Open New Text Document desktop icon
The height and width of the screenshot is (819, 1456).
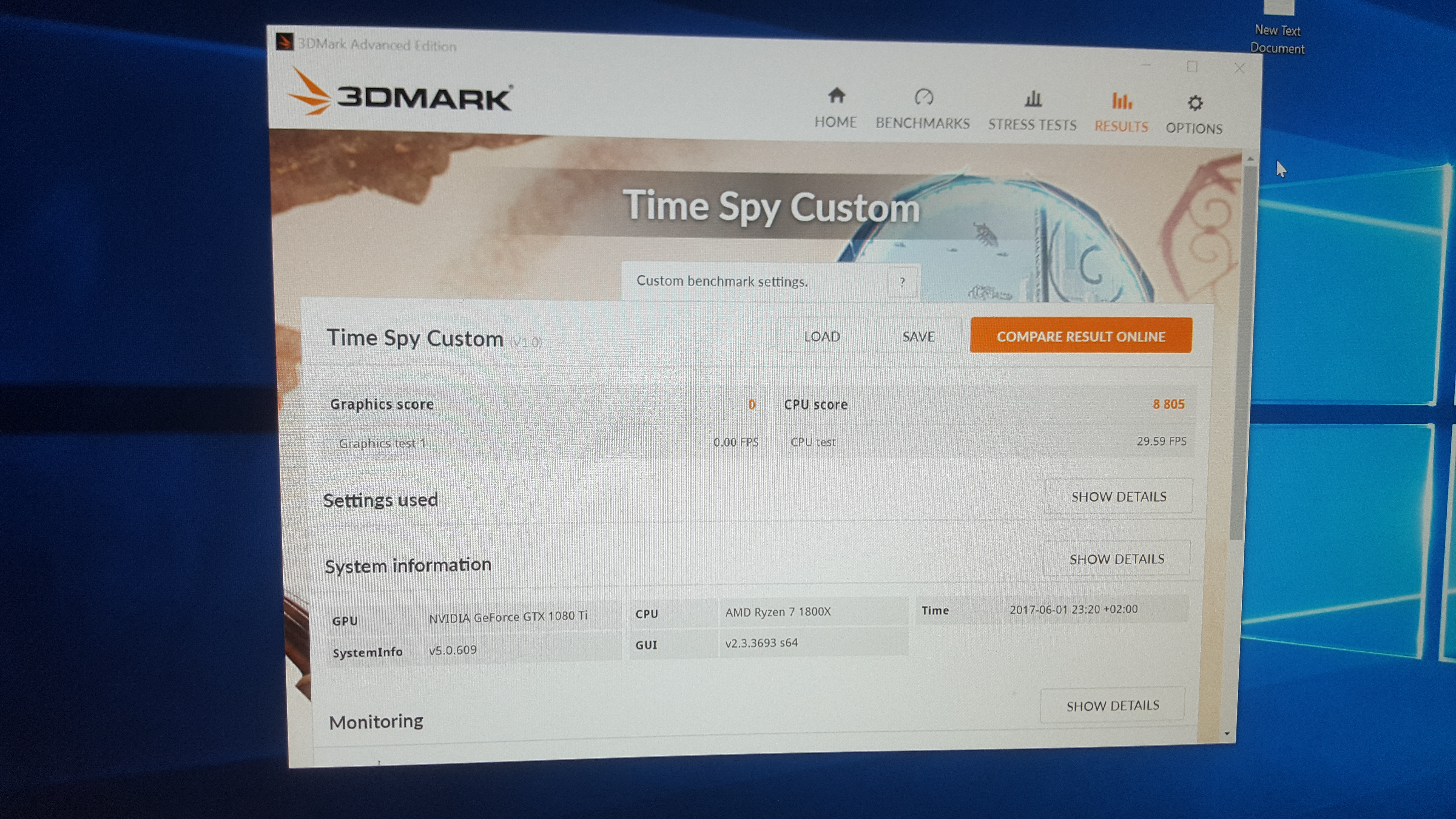click(x=1277, y=27)
